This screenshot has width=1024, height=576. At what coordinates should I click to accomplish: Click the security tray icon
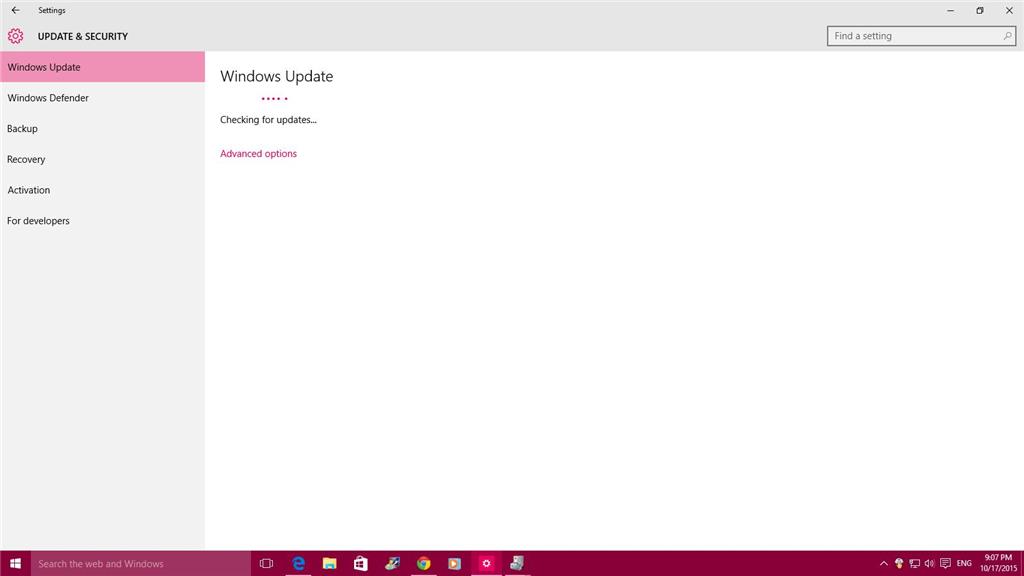pos(899,563)
